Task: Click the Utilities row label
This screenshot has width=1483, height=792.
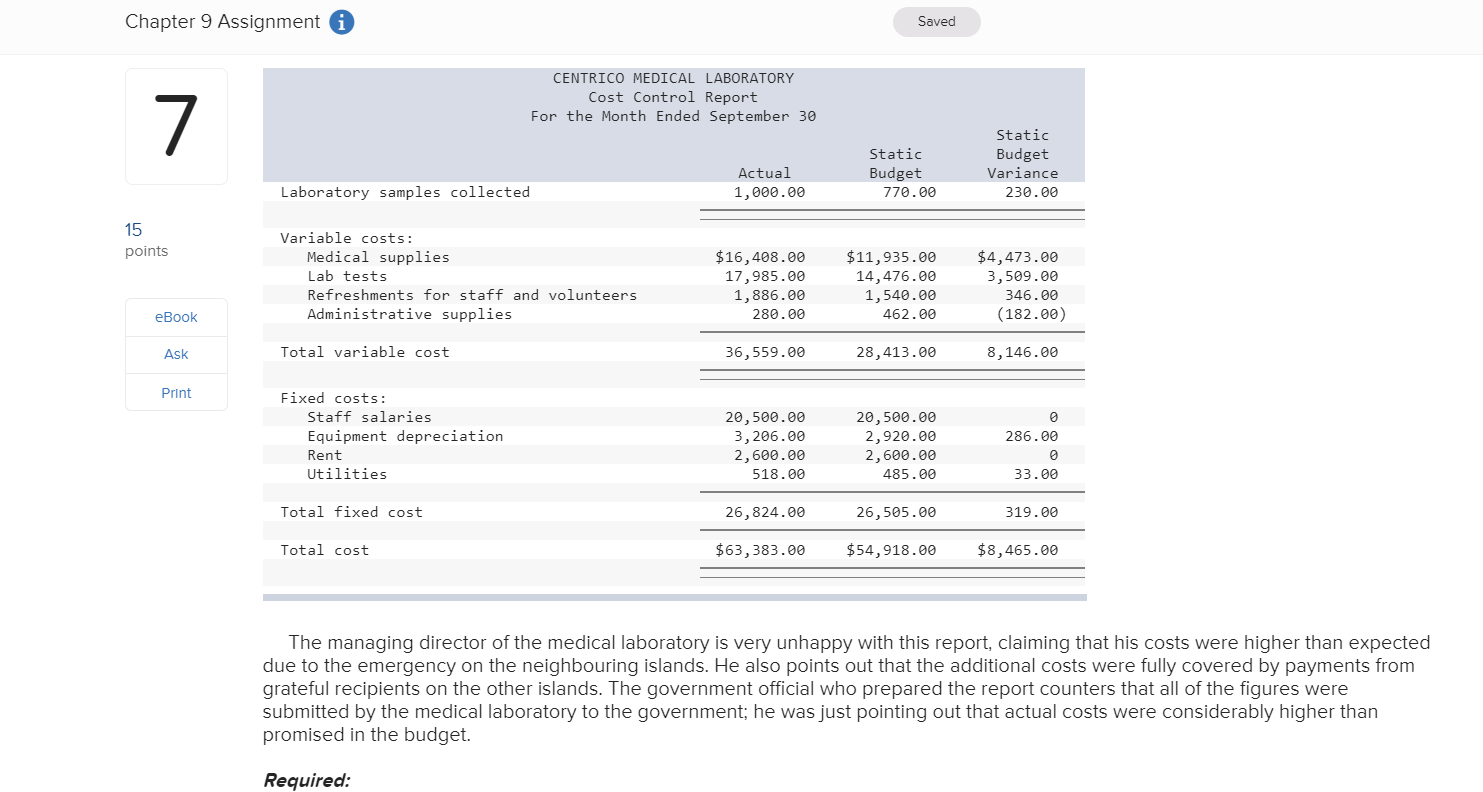Action: pos(347,474)
